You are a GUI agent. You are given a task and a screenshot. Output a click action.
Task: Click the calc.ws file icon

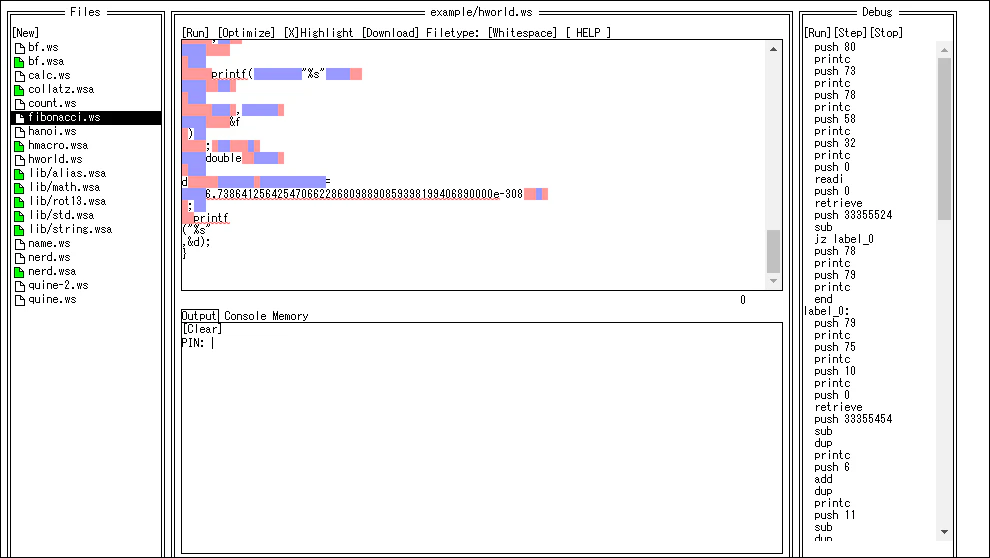pos(20,76)
